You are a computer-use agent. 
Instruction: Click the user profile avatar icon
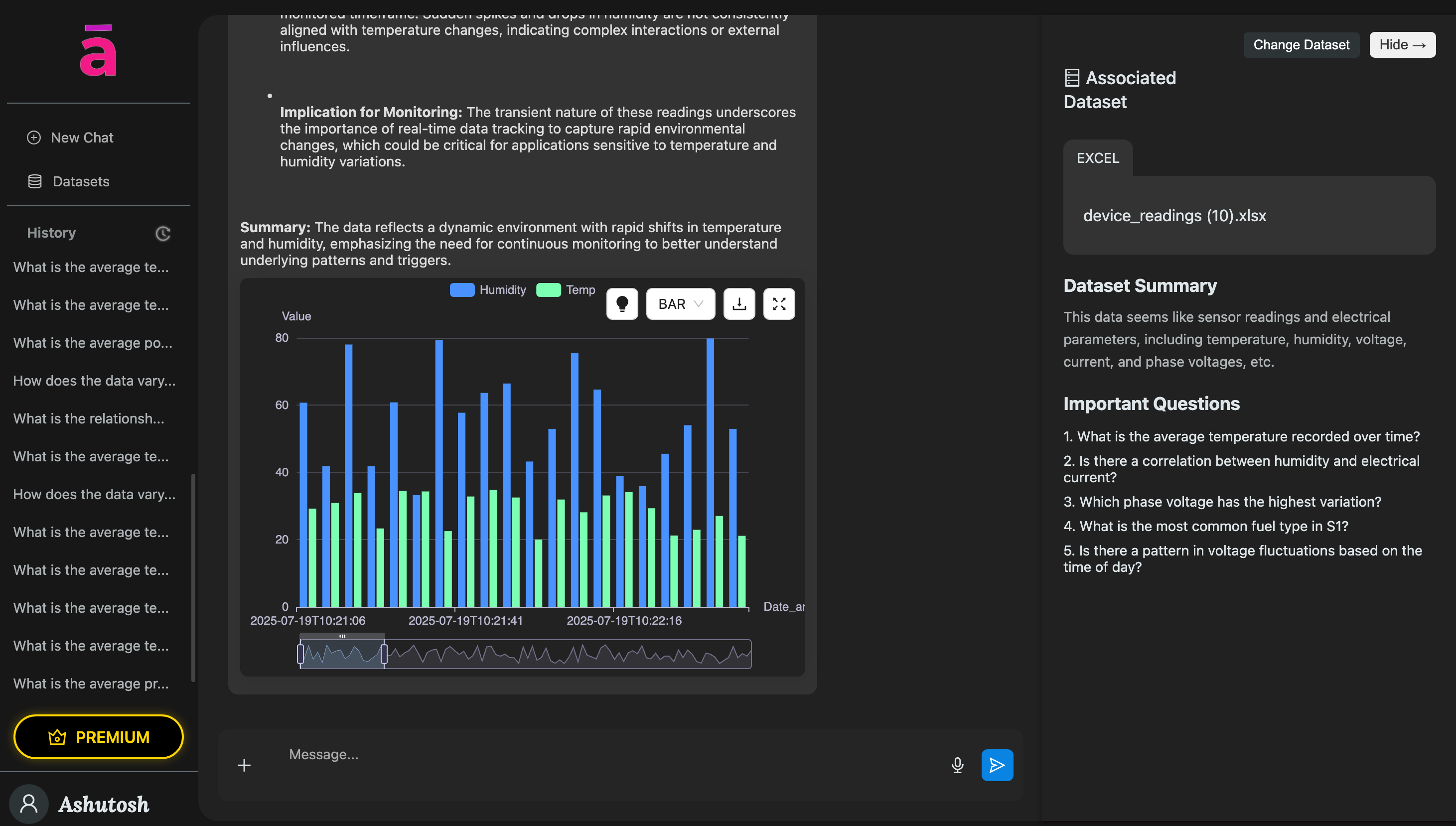pyautogui.click(x=29, y=804)
